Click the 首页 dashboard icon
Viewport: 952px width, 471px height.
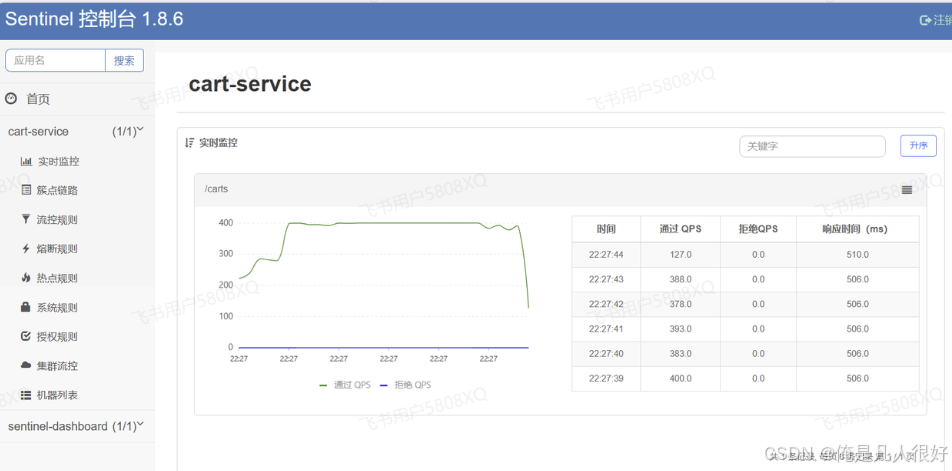11,98
